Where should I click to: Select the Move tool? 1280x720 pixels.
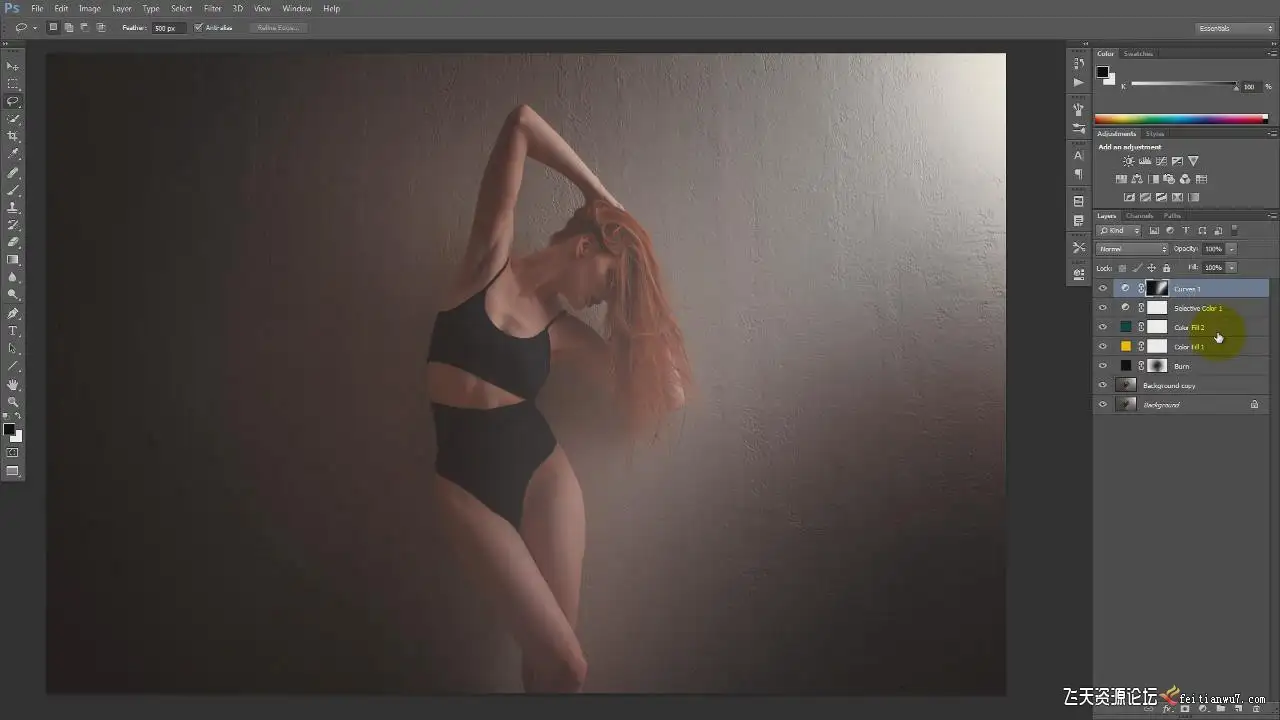(13, 66)
